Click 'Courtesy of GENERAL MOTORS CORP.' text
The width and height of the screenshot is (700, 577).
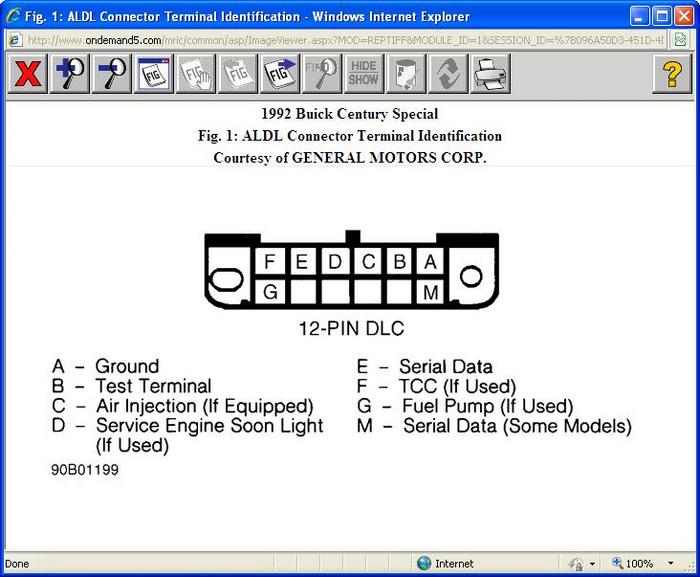click(350, 157)
